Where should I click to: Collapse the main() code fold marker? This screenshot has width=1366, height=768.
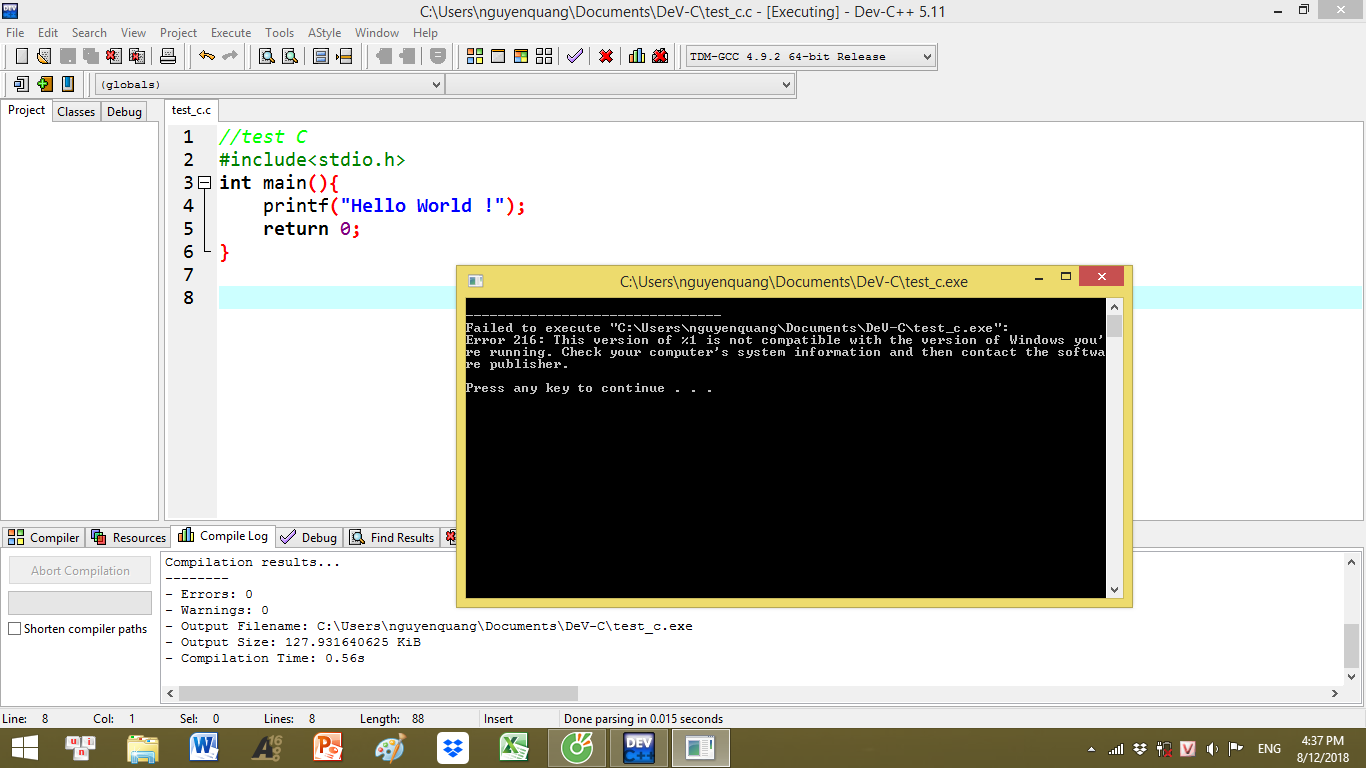tap(204, 183)
